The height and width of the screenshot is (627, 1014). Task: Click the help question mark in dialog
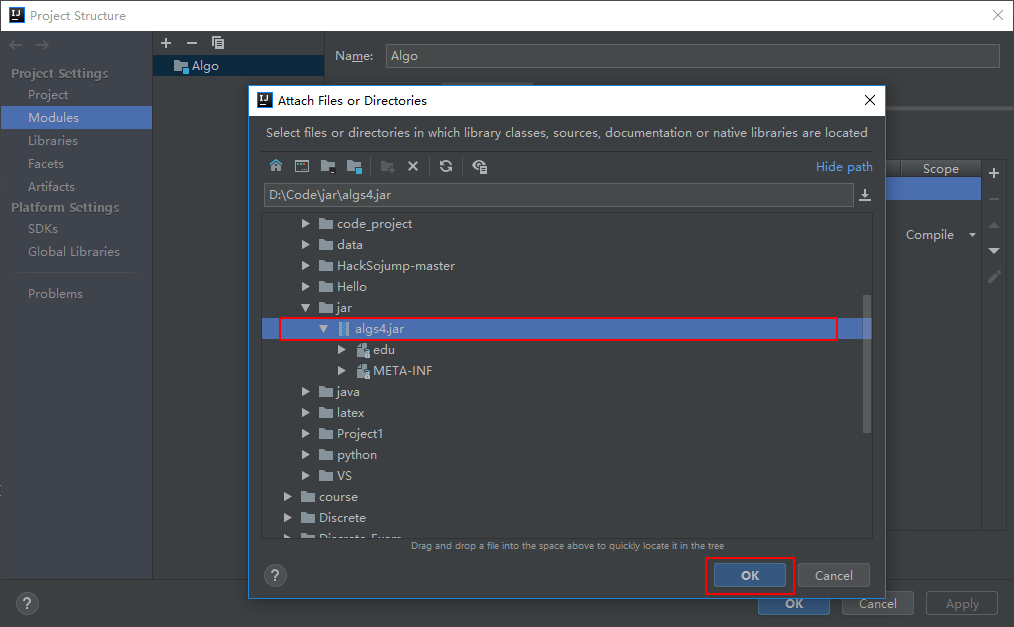point(276,575)
